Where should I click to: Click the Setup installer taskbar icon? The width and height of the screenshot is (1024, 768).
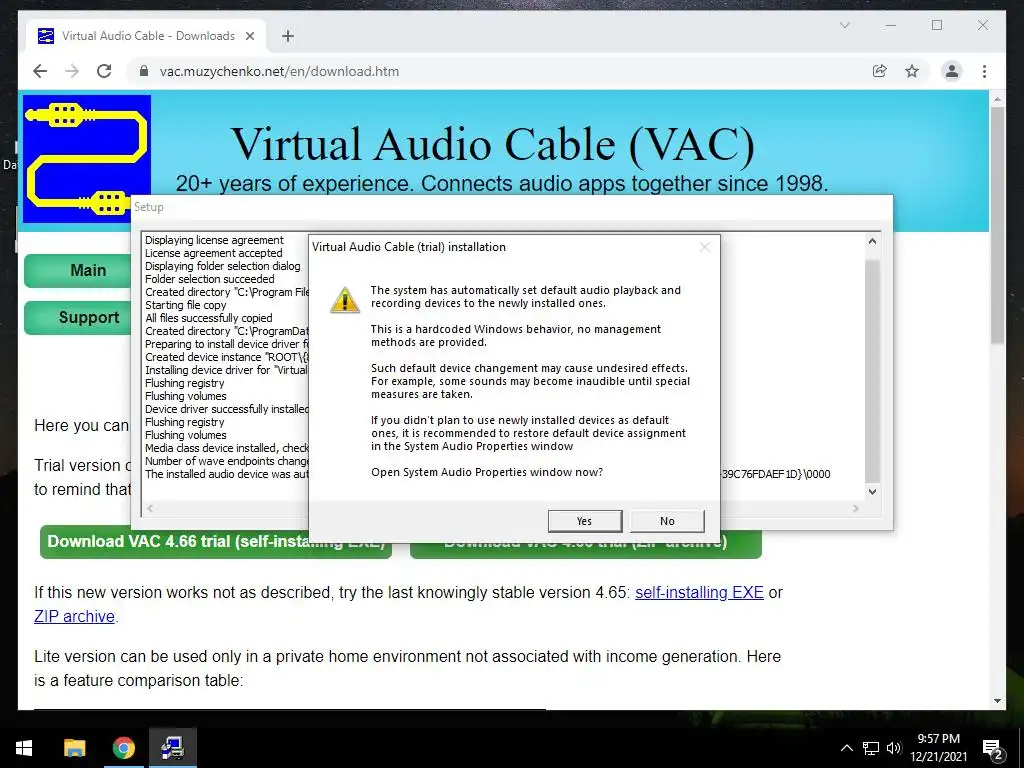pyautogui.click(x=172, y=748)
